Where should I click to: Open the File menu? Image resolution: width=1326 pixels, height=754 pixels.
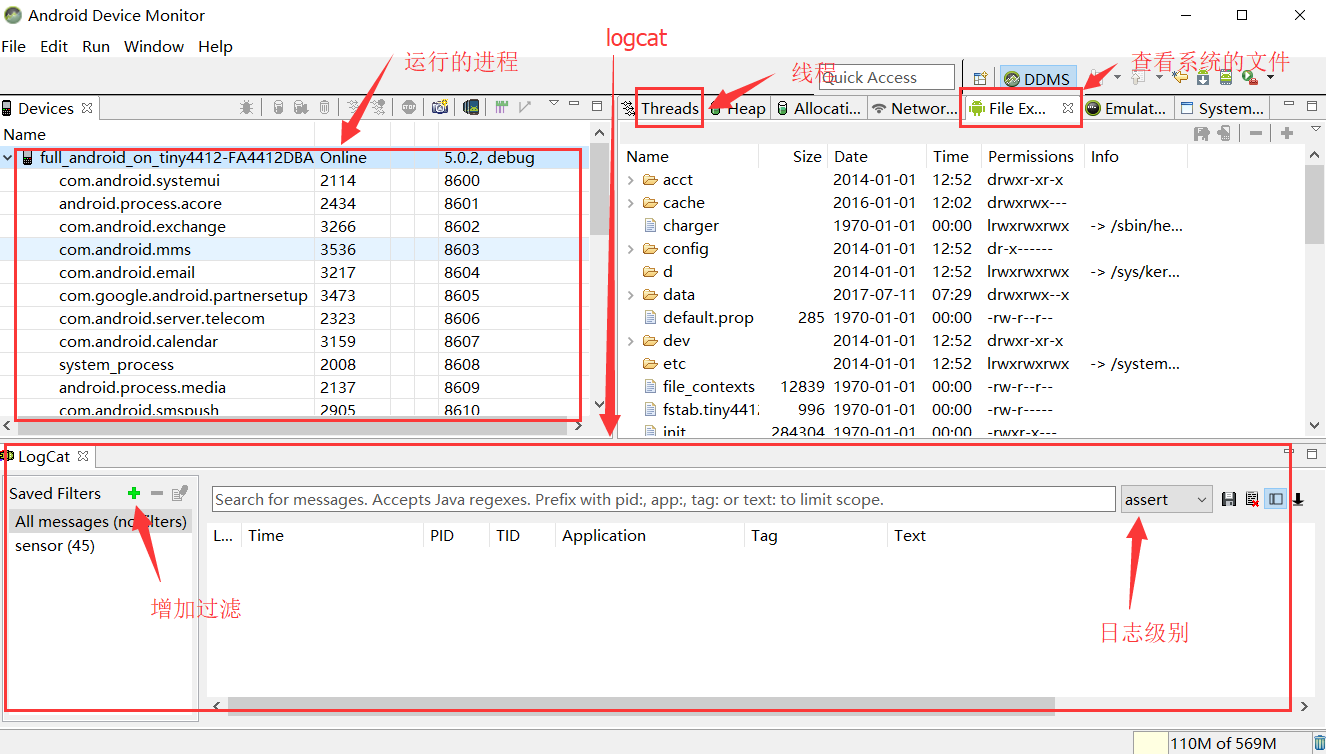click(14, 46)
